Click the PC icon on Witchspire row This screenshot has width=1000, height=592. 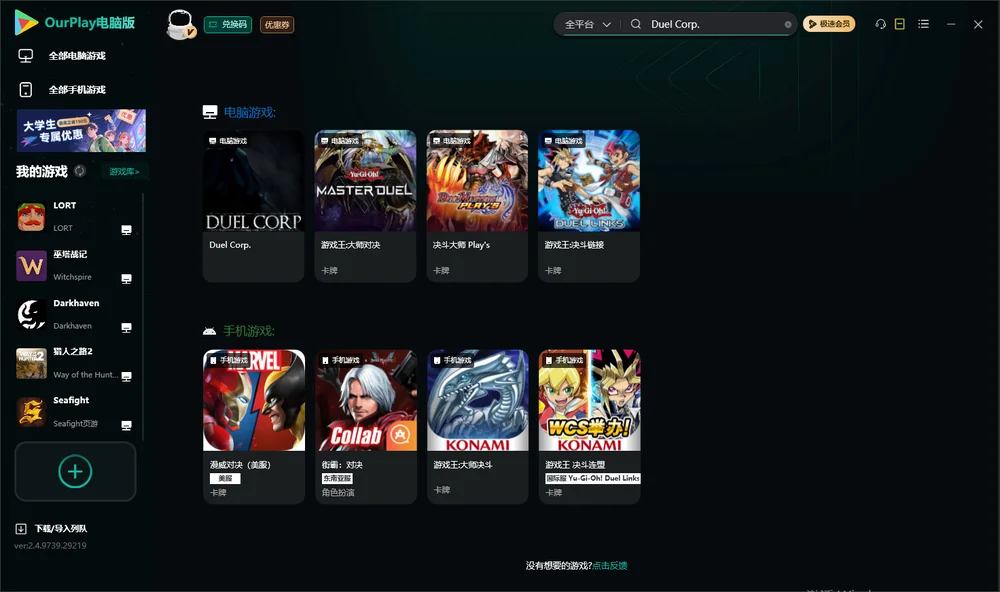(x=126, y=279)
